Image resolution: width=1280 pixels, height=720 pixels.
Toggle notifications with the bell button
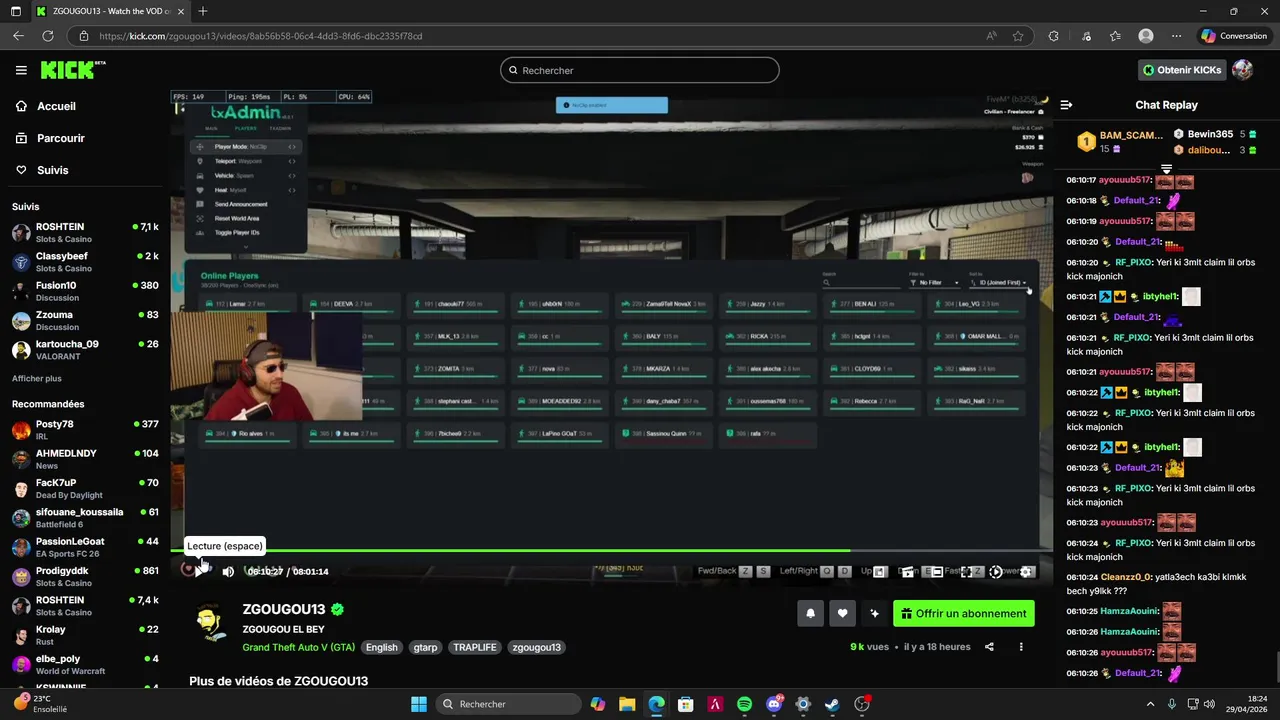[811, 613]
